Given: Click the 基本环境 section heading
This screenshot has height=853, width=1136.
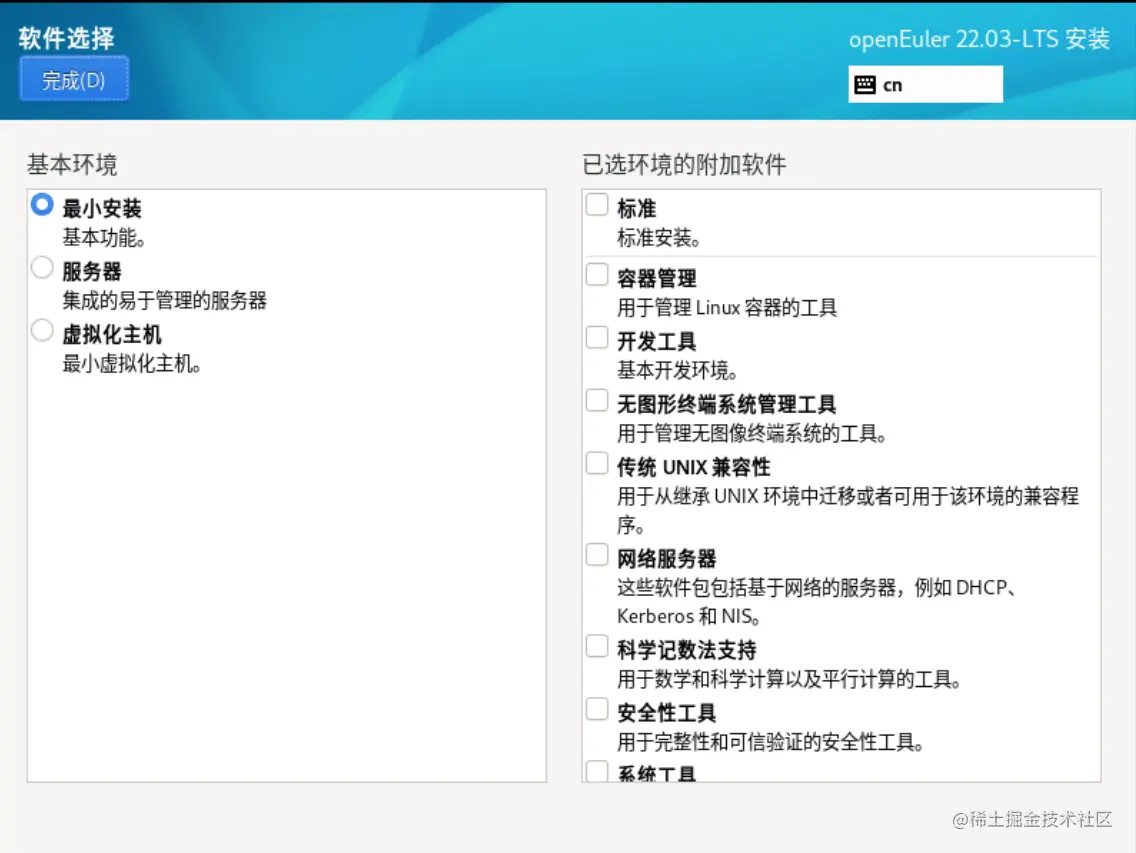Looking at the screenshot, I should click(72, 165).
